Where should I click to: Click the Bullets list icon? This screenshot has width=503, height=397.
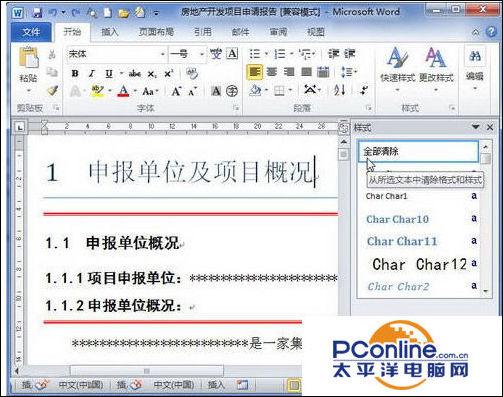255,54
